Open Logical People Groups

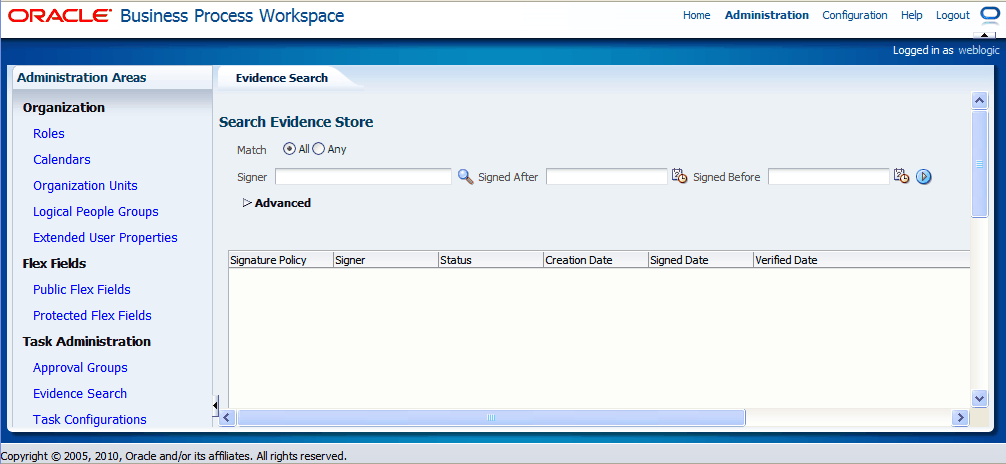[96, 212]
